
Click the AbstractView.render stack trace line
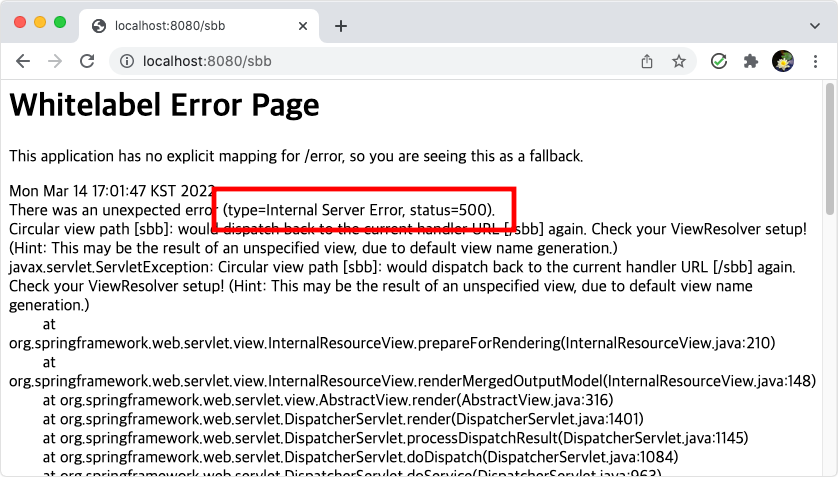(x=328, y=400)
